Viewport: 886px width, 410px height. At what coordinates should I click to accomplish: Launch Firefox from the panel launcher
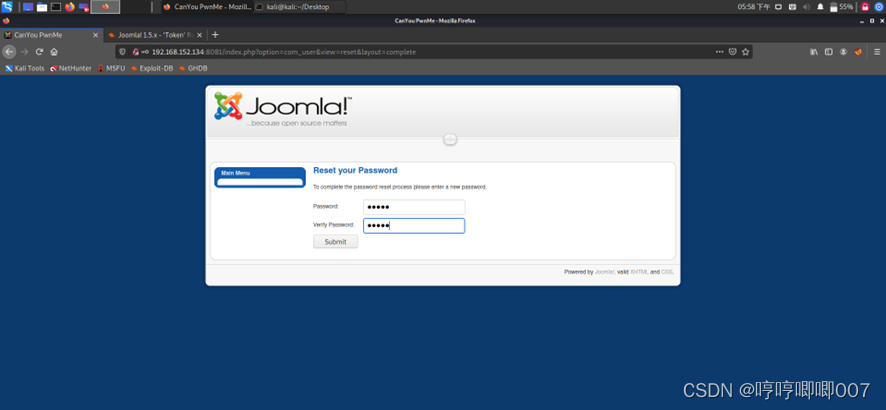pos(70,7)
